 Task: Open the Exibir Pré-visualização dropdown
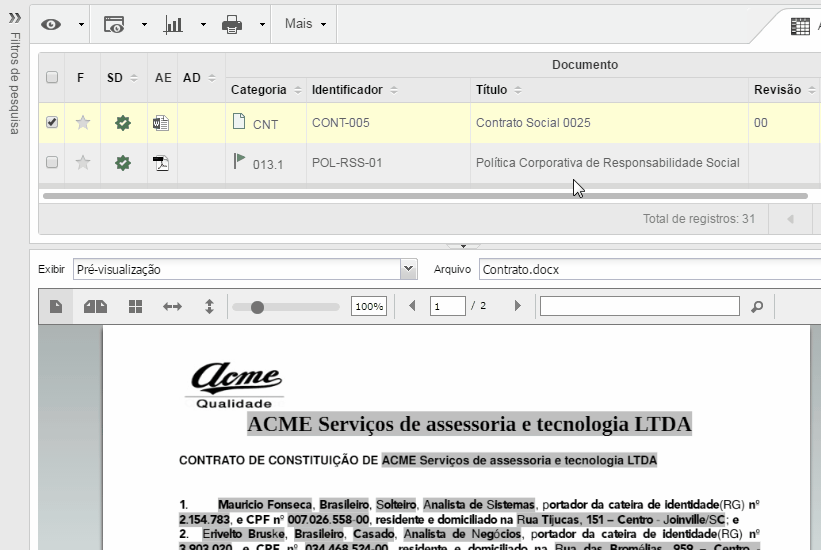tap(407, 269)
